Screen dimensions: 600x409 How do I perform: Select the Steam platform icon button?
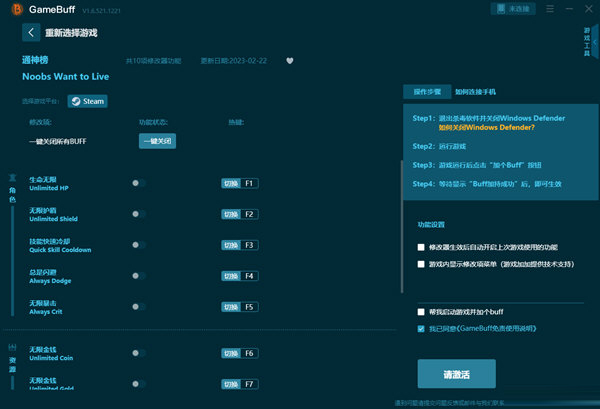(x=87, y=101)
